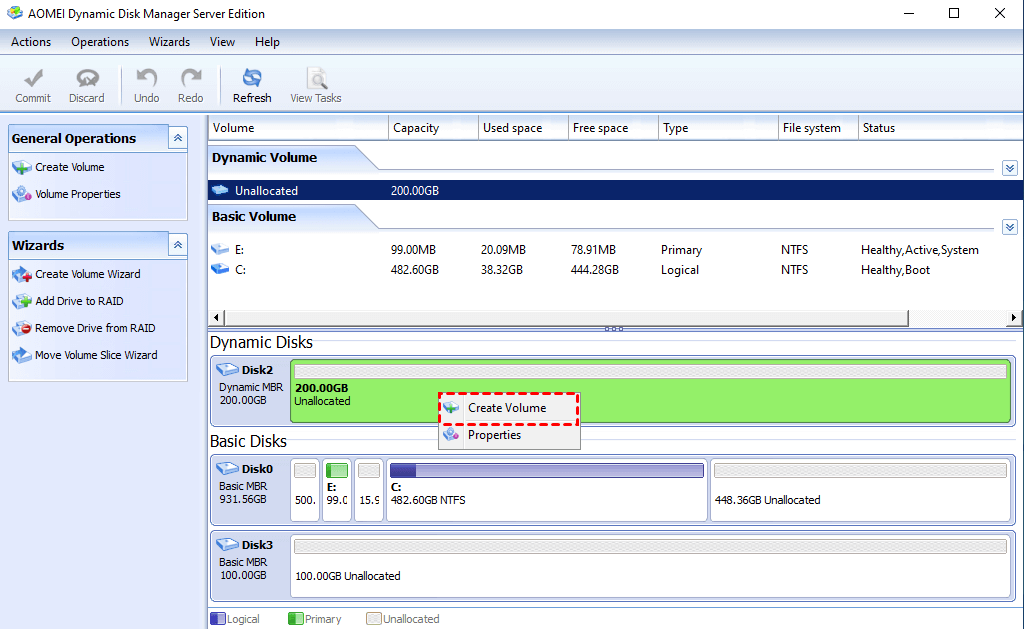This screenshot has width=1024, height=629.
Task: Collapse the Dynamic Volume group
Action: click(1010, 168)
